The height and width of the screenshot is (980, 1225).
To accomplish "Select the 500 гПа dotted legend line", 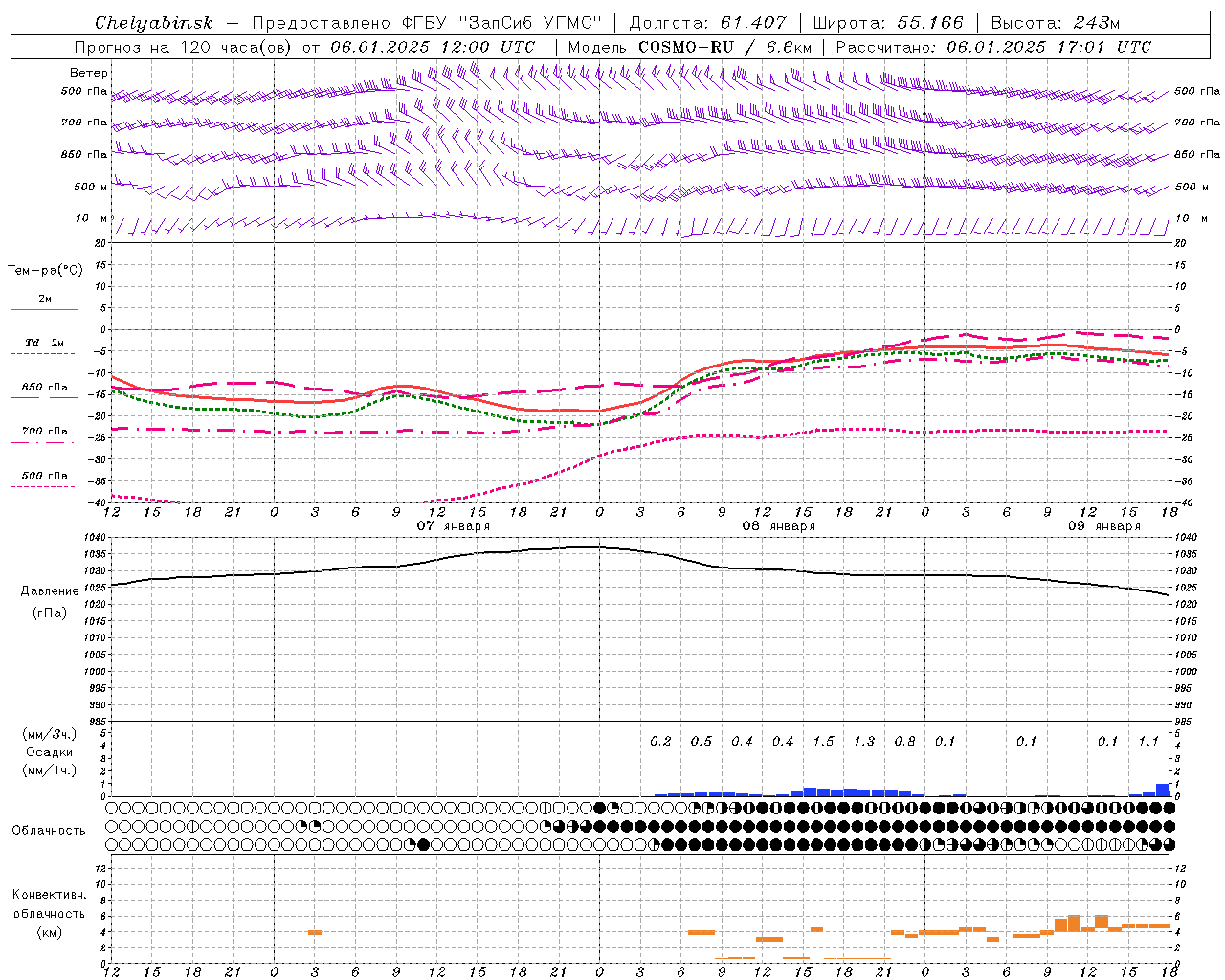I will [x=44, y=486].
